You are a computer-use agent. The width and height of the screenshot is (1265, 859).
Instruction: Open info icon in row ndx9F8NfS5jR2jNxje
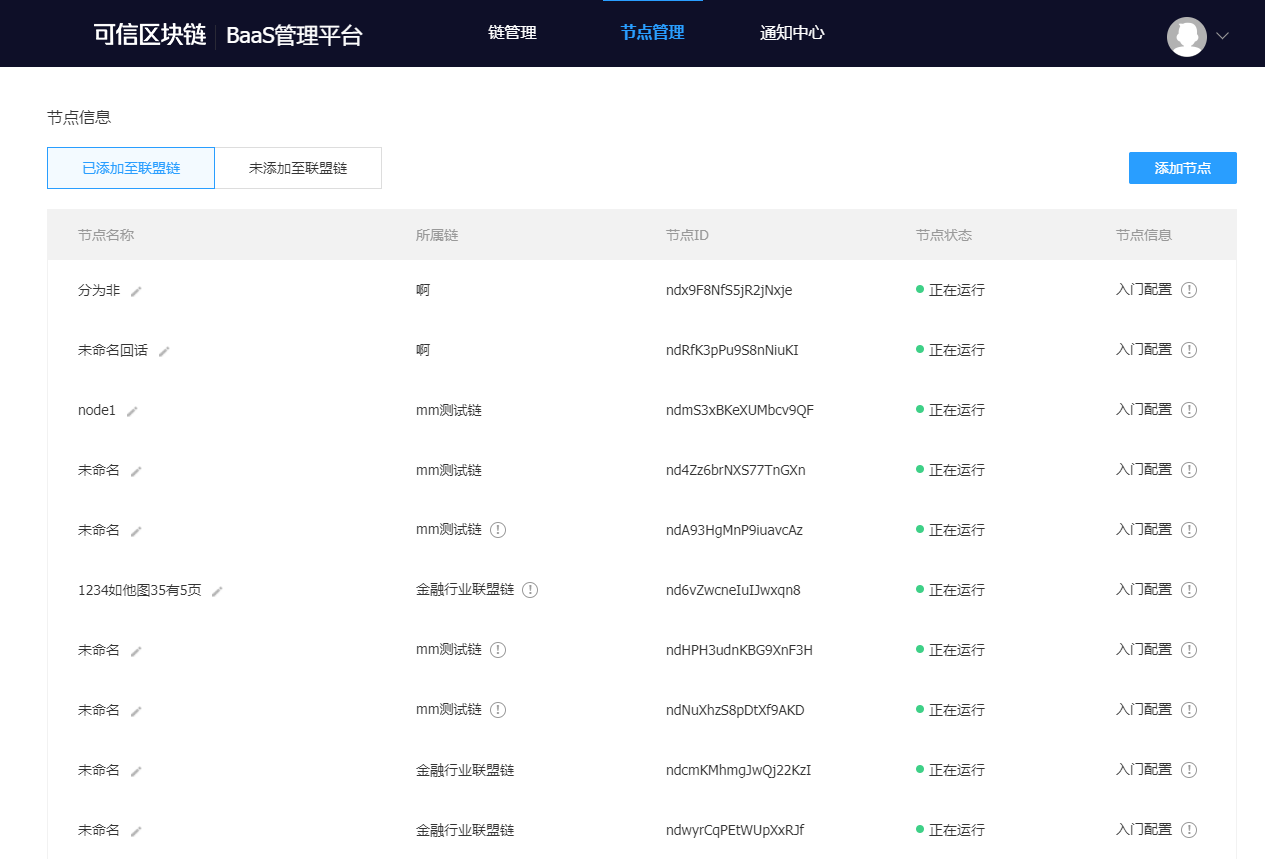[x=1188, y=290]
